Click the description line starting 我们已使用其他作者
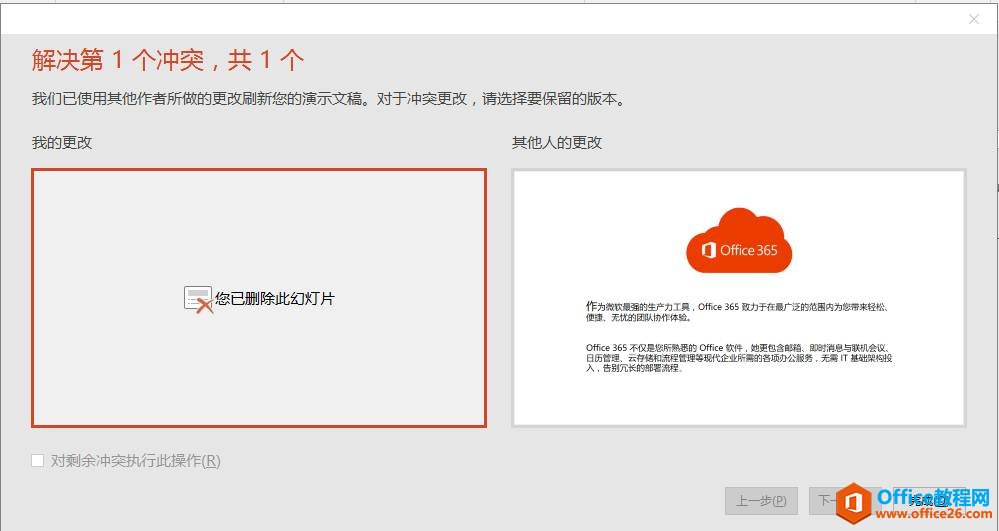The height and width of the screenshot is (531, 999). pyautogui.click(x=329, y=99)
